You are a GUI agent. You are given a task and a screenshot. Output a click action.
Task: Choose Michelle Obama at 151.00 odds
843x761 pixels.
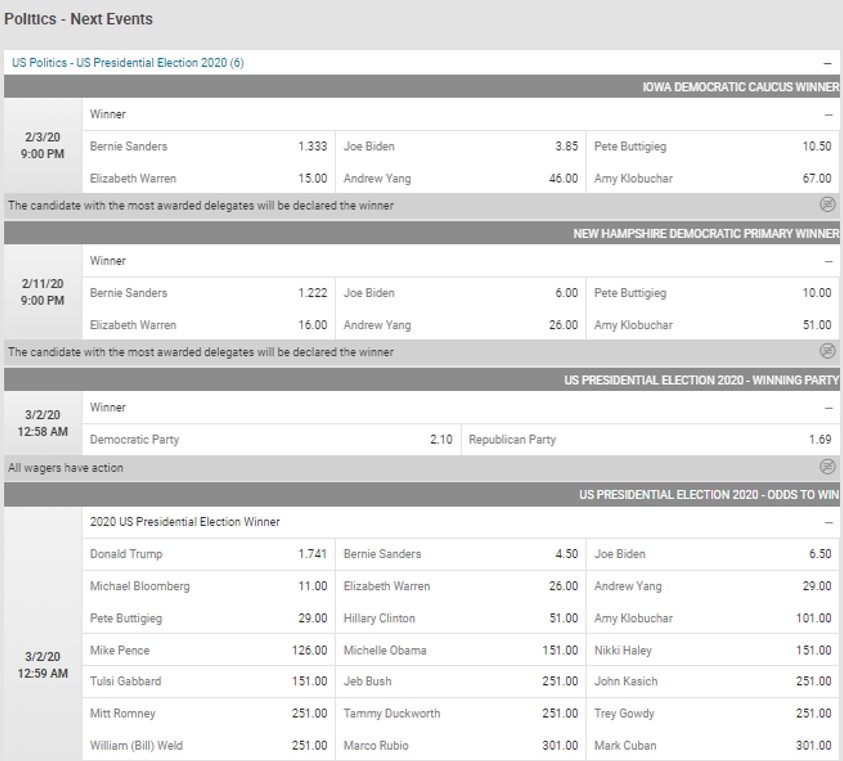[461, 650]
